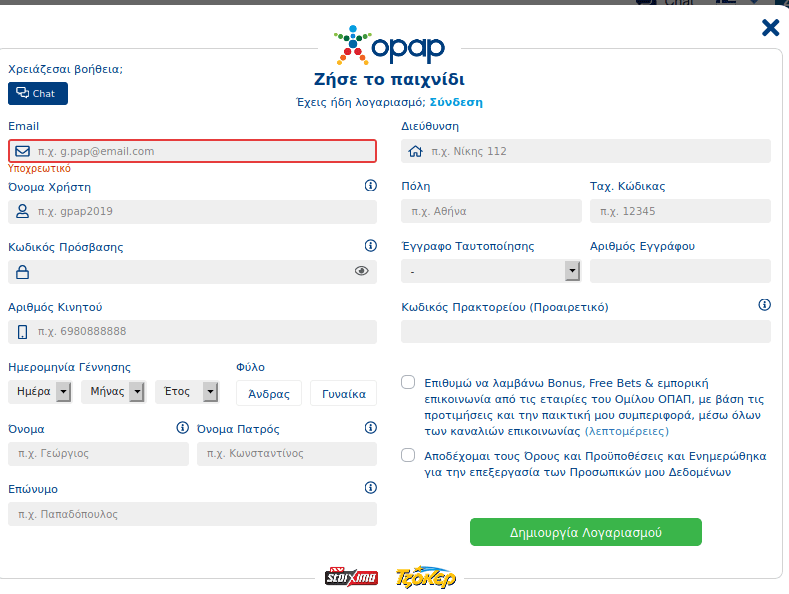Click the Χρειάζεσαι βοήθεια; text
The height and width of the screenshot is (594, 789).
(x=65, y=69)
